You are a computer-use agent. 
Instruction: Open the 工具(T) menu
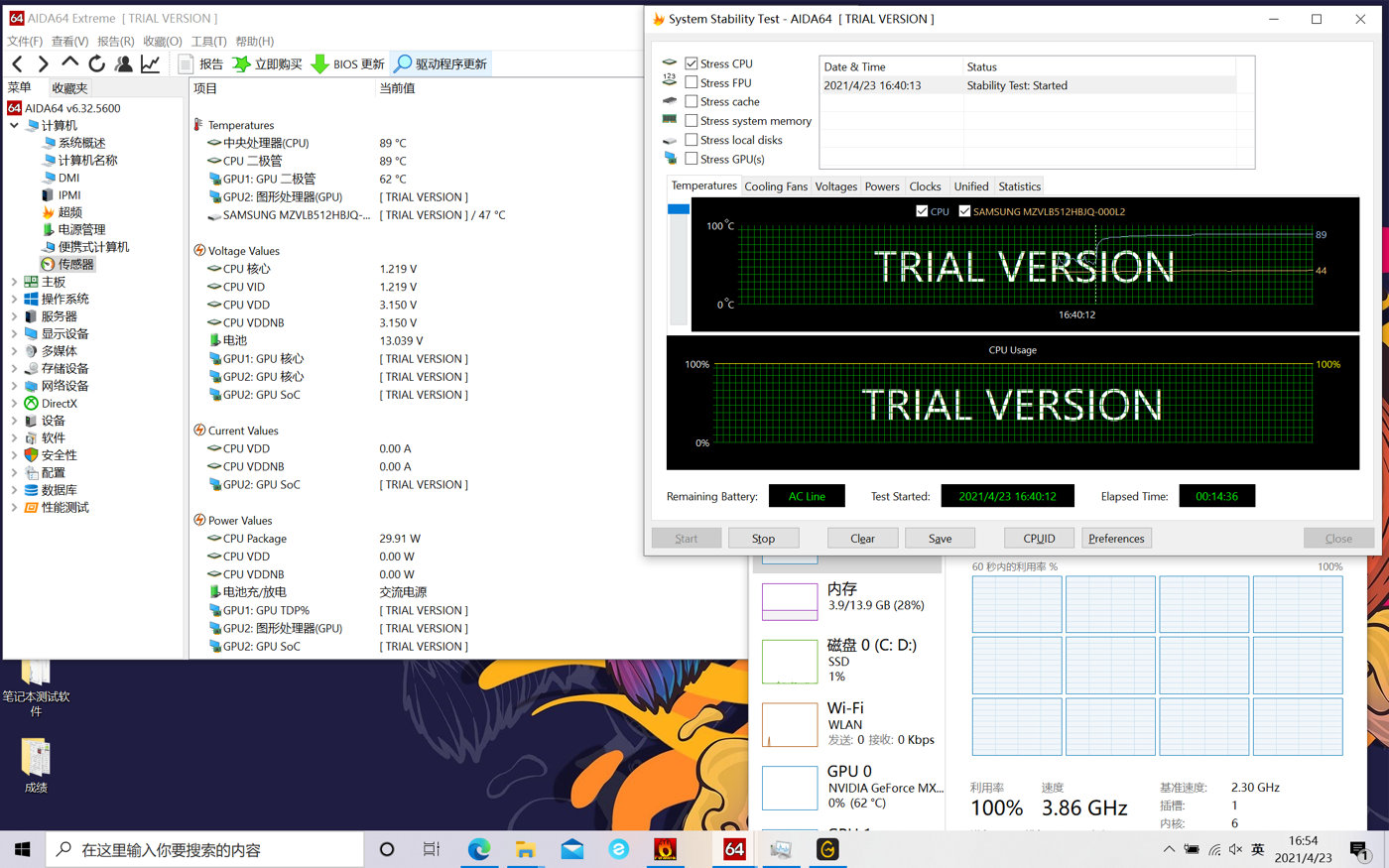[209, 42]
